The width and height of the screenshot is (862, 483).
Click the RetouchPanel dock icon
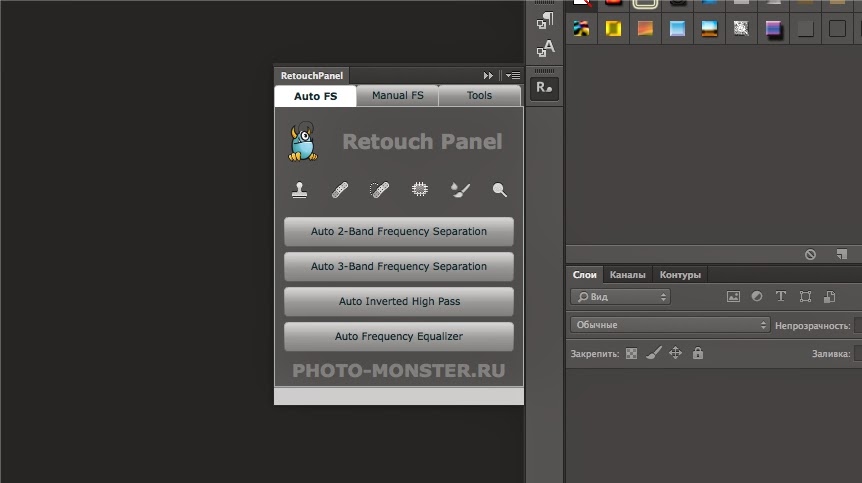(544, 88)
